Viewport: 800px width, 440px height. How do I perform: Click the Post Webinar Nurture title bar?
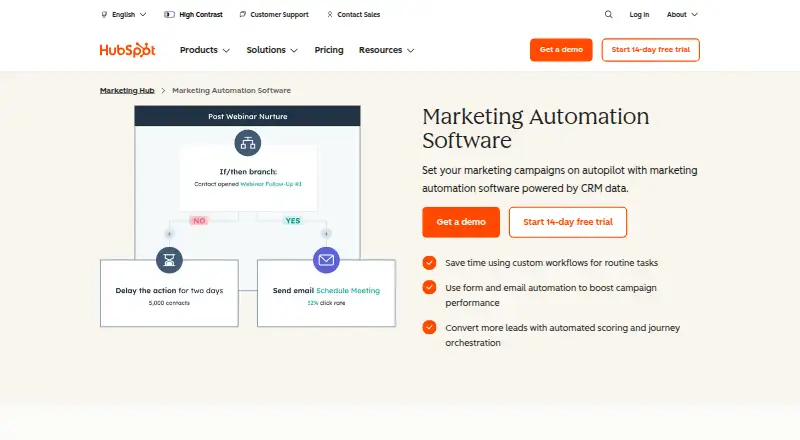(x=247, y=116)
